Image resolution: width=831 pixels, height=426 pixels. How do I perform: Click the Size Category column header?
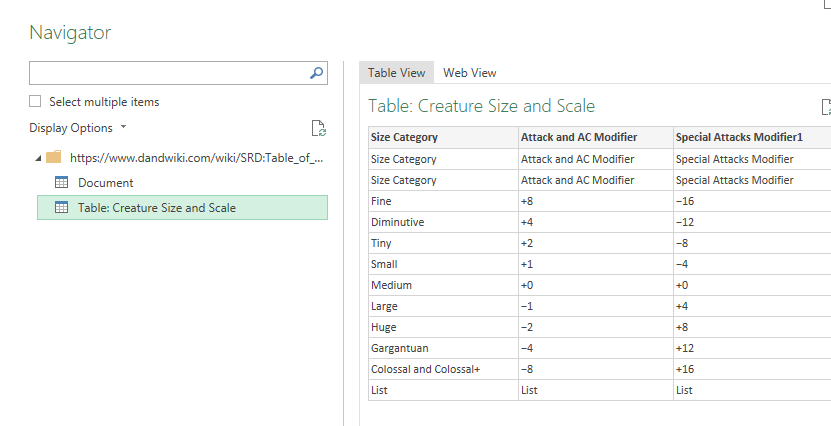(404, 138)
